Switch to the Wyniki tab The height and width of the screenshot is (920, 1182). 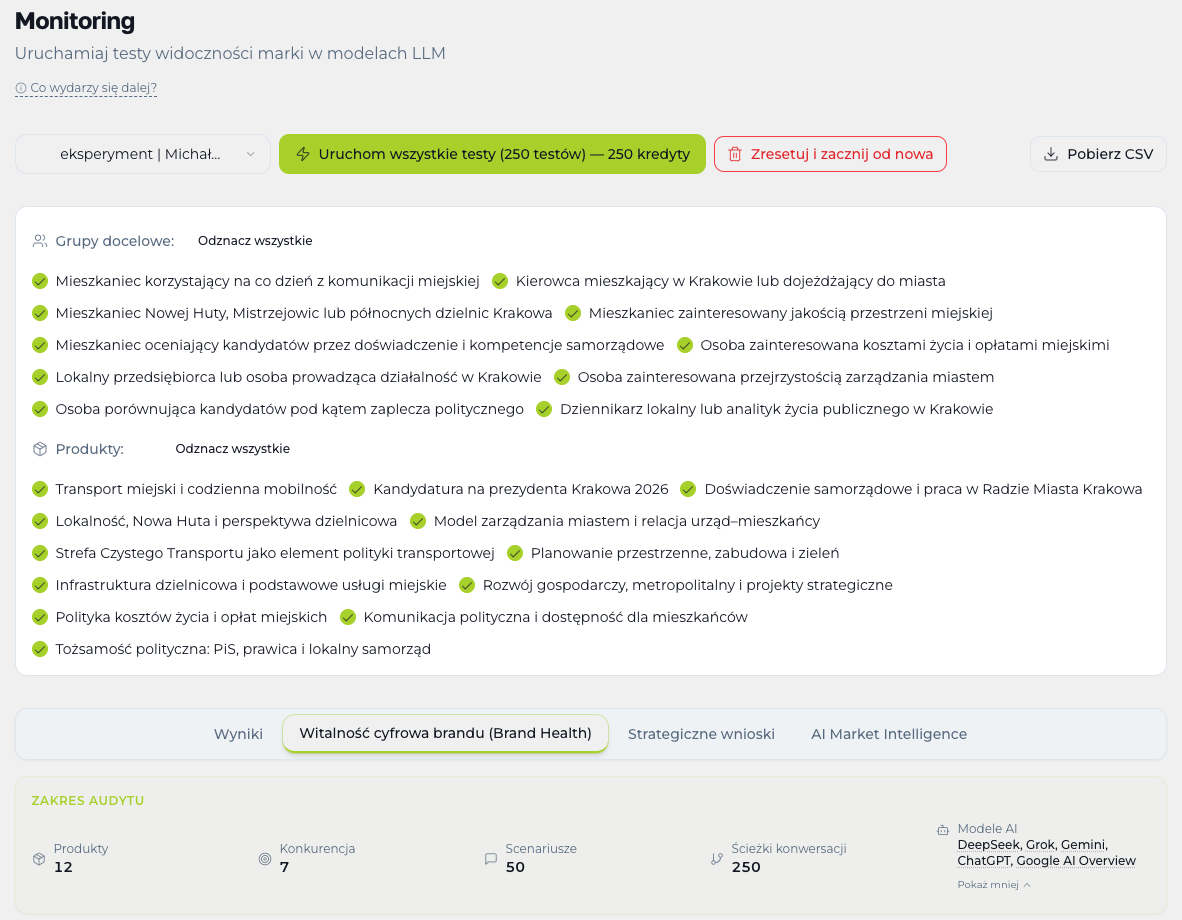238,734
